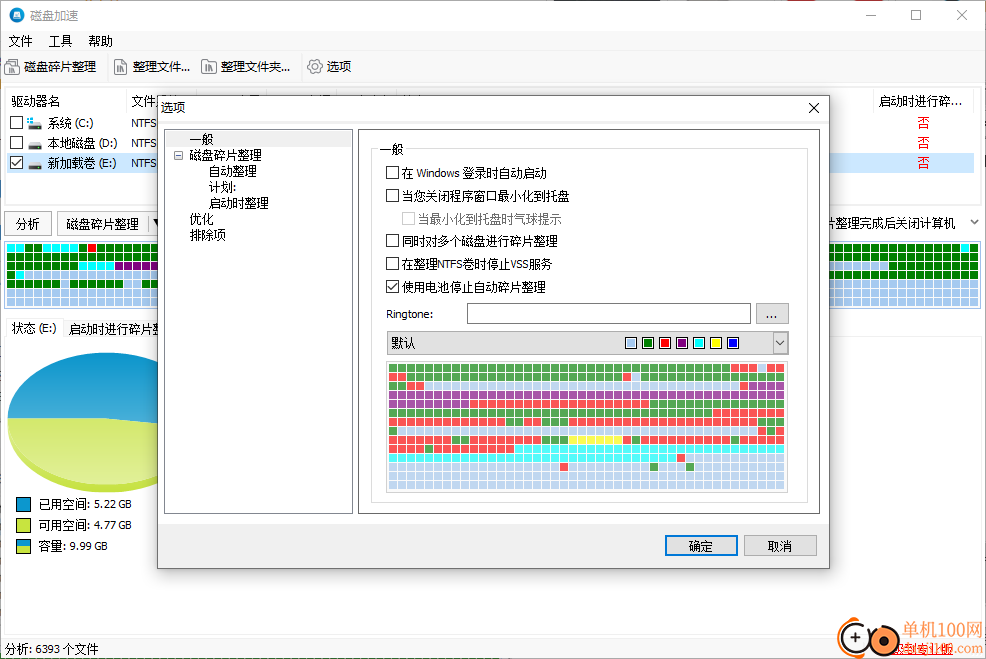Pick the green color swatch
Image resolution: width=986 pixels, height=659 pixels.
[648, 343]
